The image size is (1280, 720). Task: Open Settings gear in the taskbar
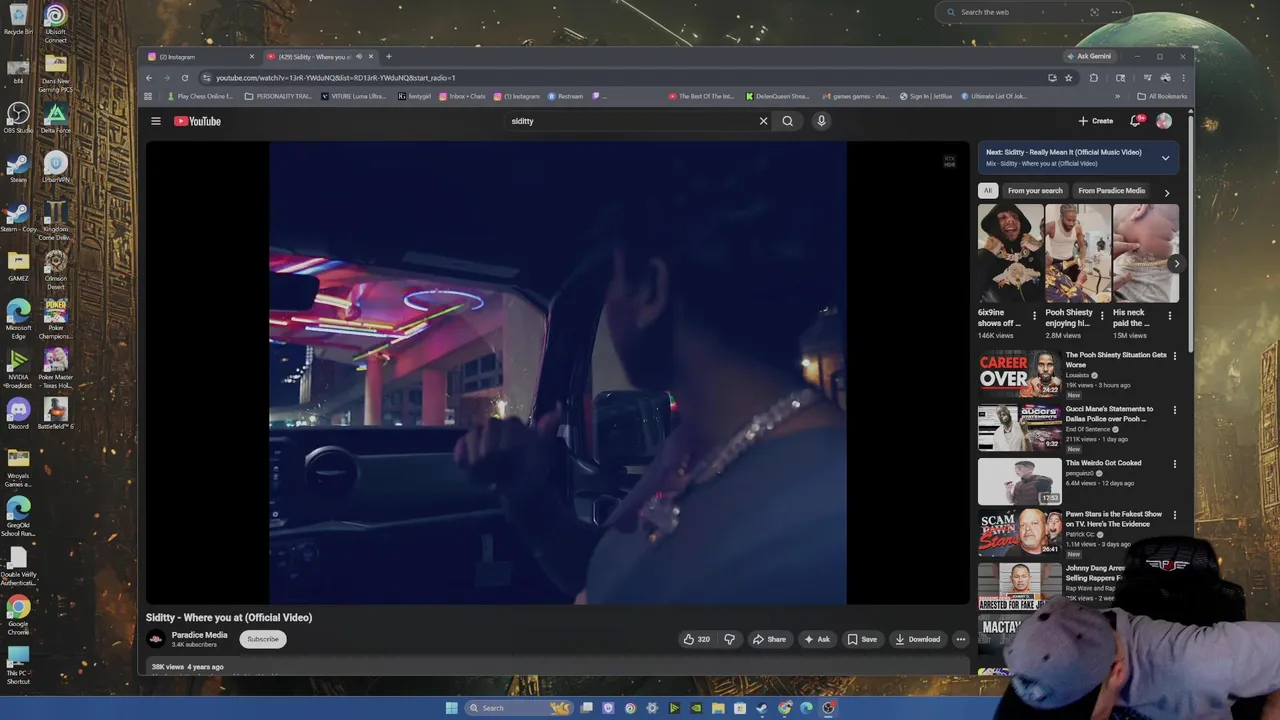pyautogui.click(x=652, y=708)
